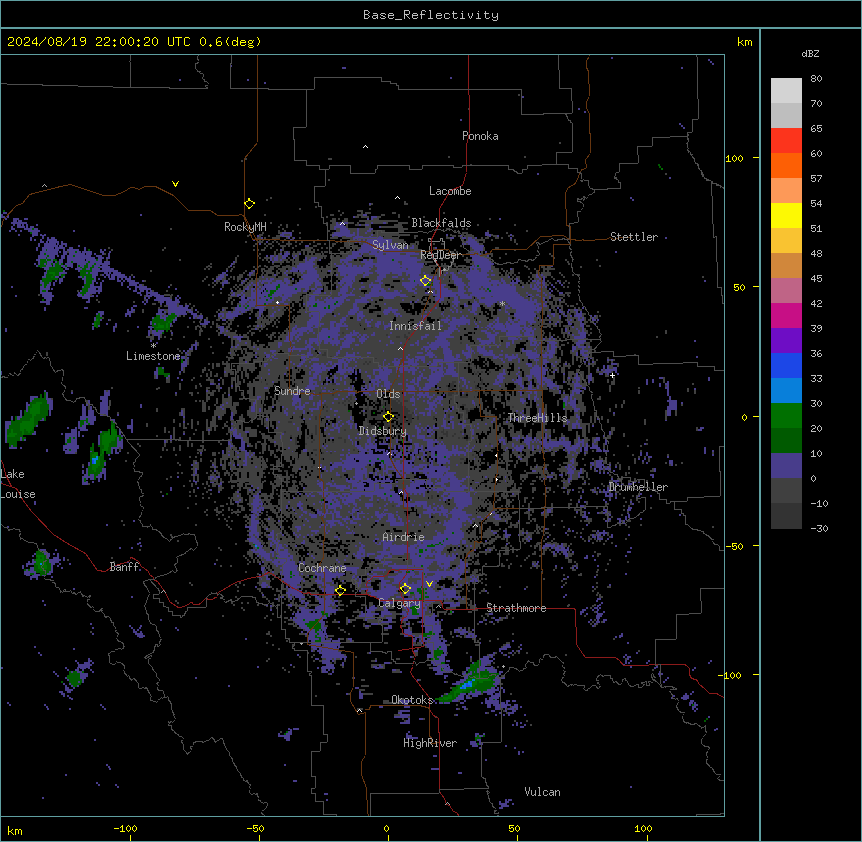
Task: Click the Base_Reflectivity title
Action: pos(431,15)
